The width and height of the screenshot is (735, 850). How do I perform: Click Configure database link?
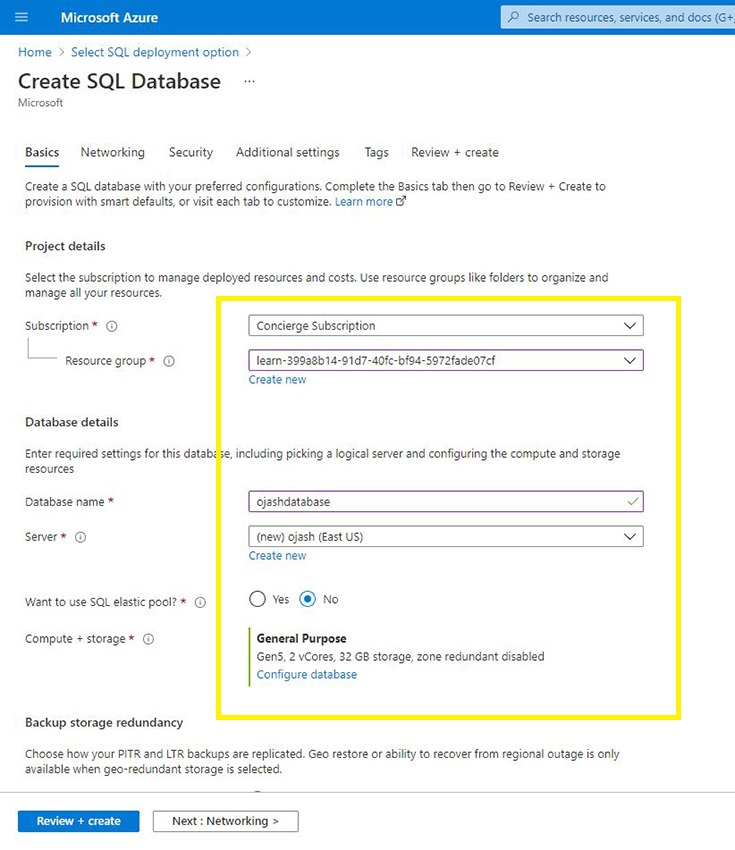click(307, 675)
